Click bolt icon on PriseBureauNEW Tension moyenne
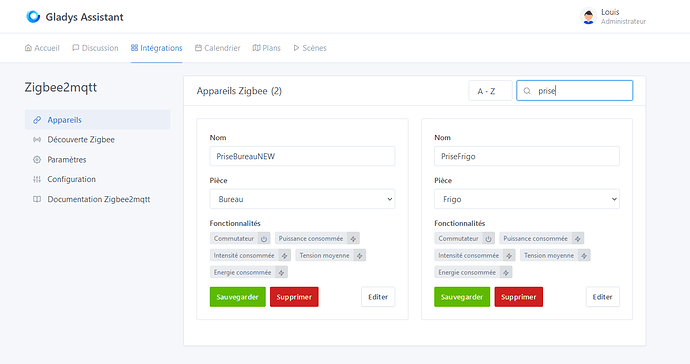690x364 pixels. [x=360, y=256]
